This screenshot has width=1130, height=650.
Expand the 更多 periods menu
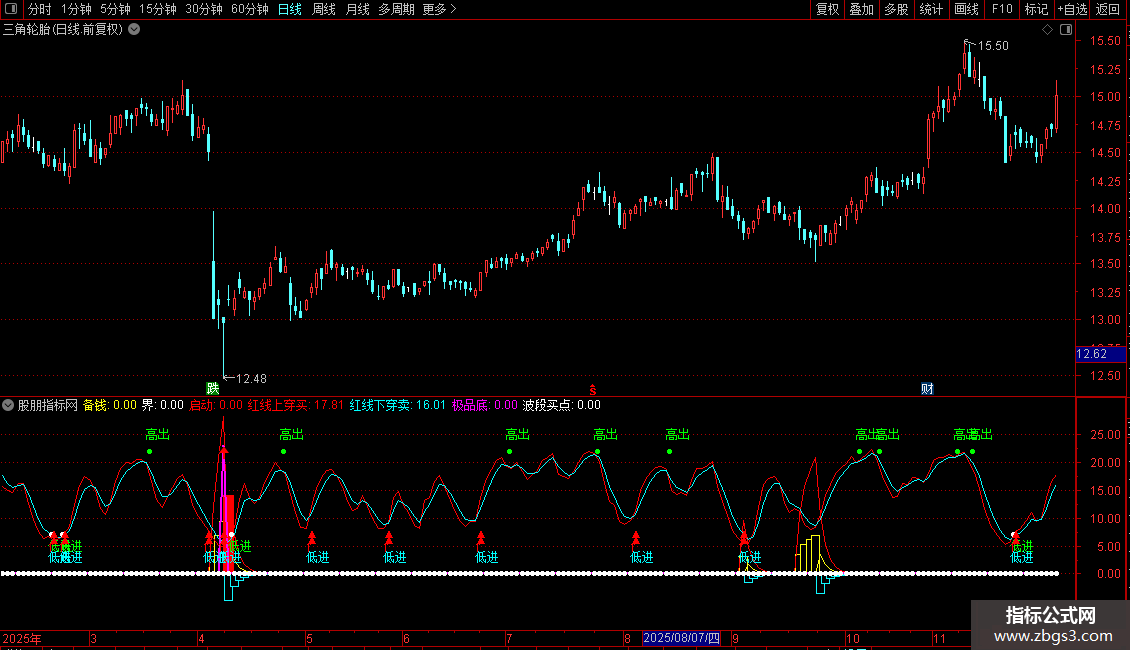click(439, 9)
